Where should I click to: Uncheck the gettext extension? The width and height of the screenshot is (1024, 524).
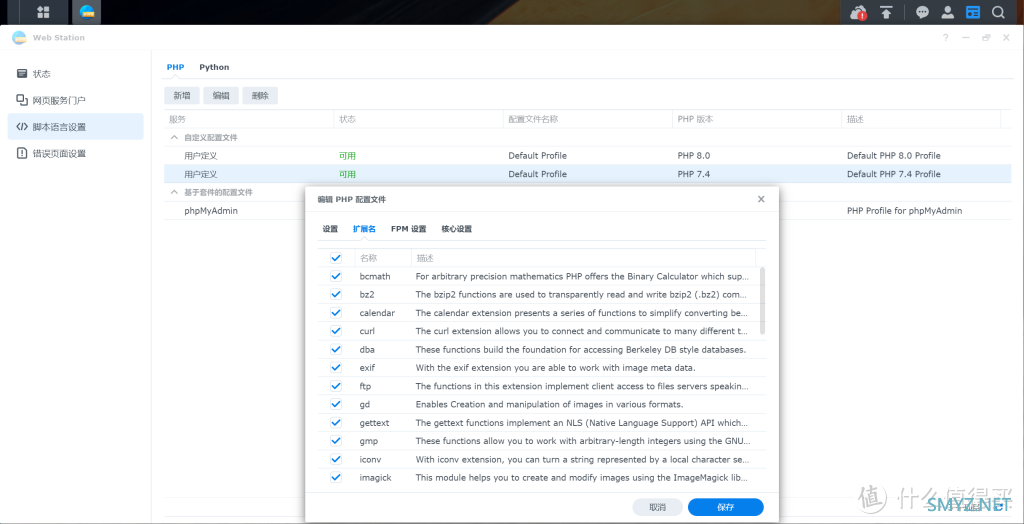pos(336,423)
